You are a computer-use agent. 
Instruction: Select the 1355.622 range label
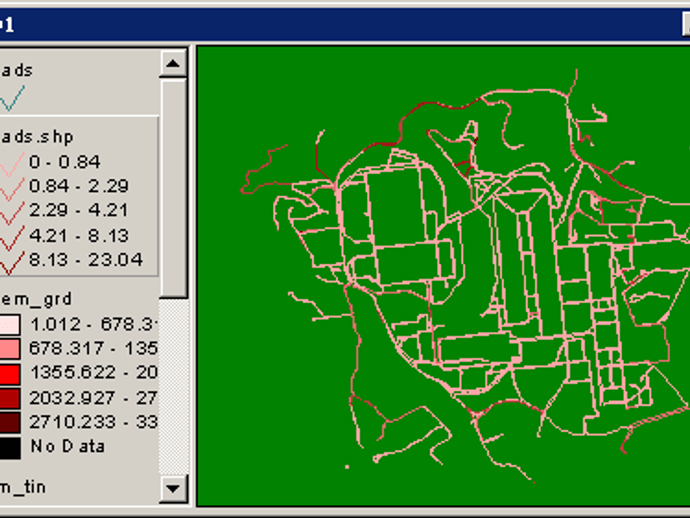click(x=94, y=373)
